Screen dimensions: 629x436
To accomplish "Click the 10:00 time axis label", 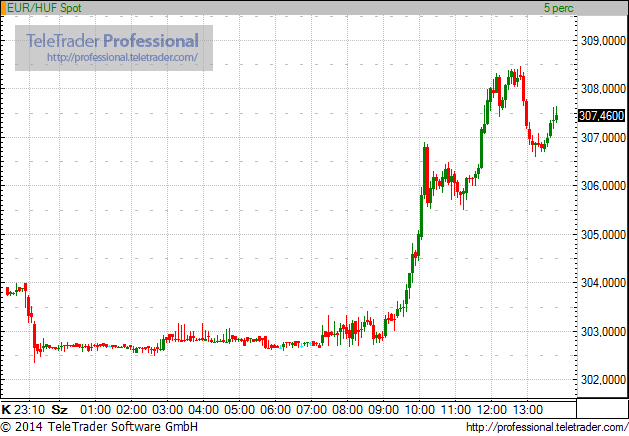I will click(420, 410).
